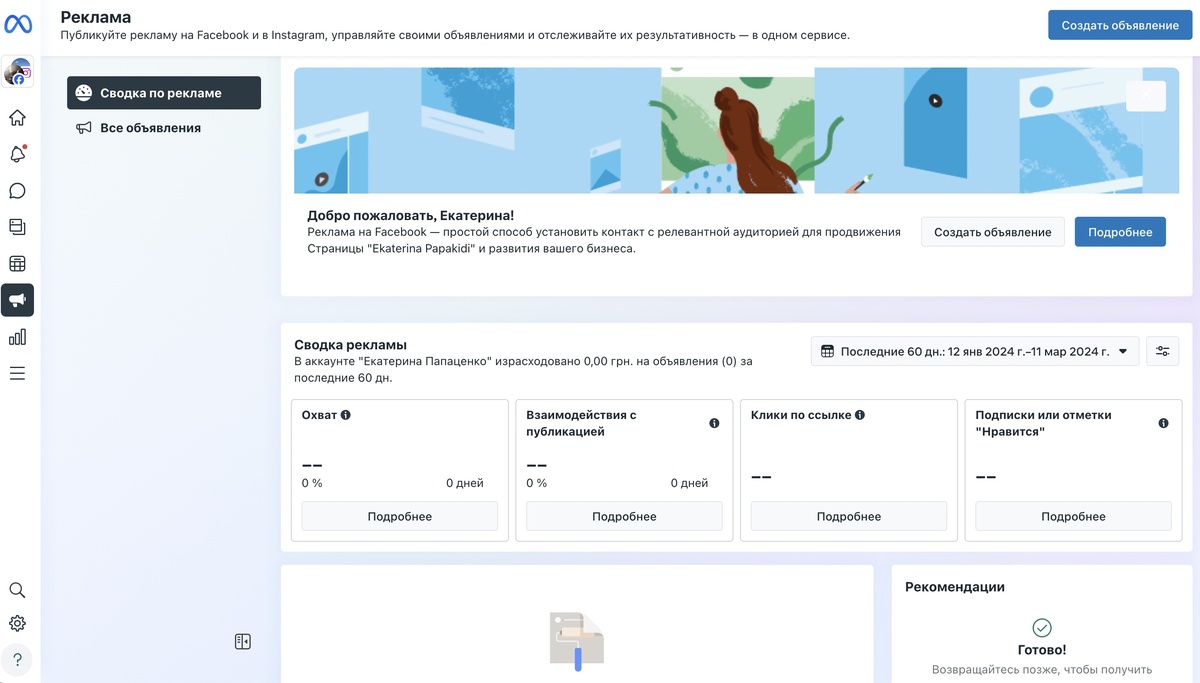Click info icon for Взаимодействия с публикацией
Viewport: 1200px width, 683px height.
coord(714,424)
